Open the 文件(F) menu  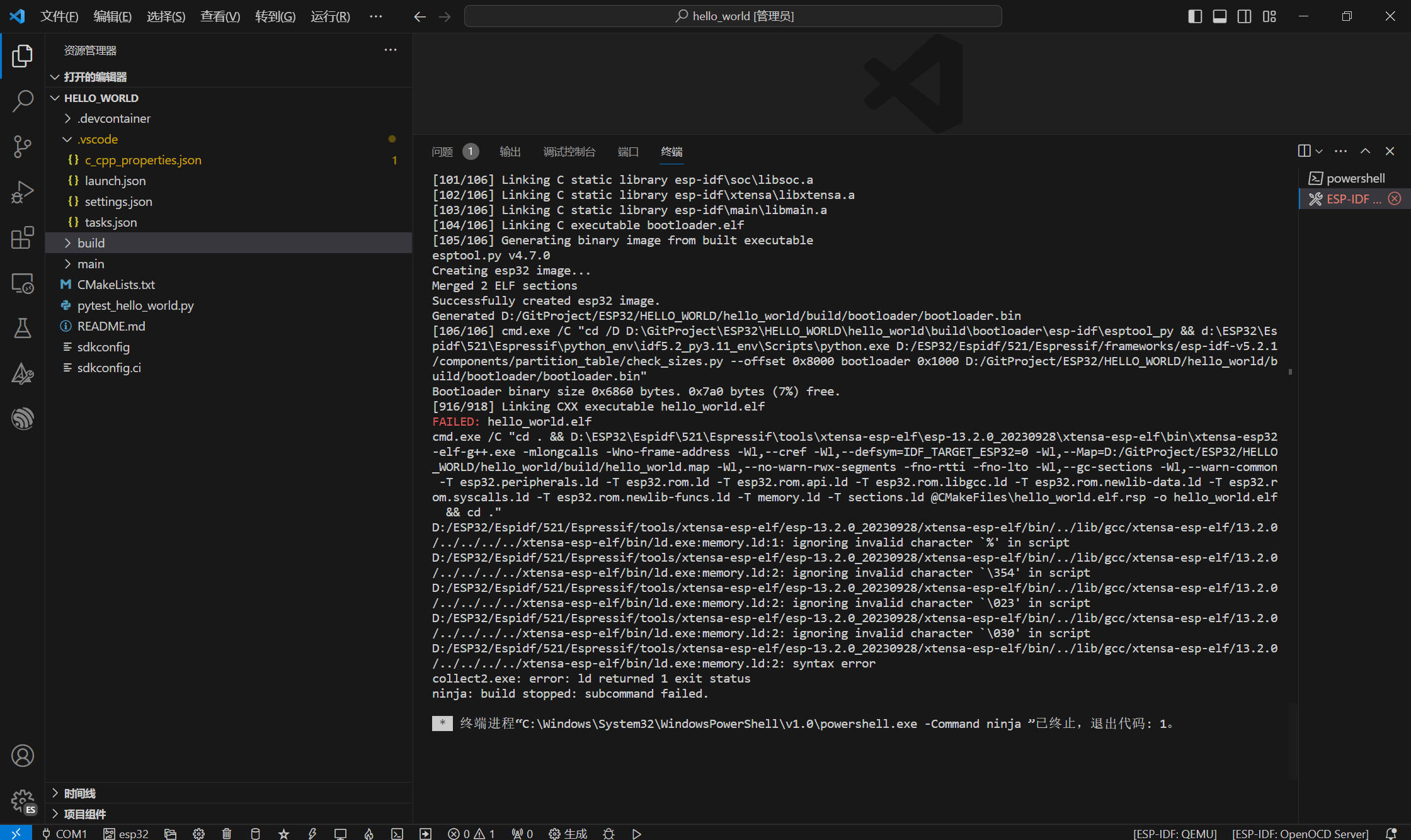(59, 16)
